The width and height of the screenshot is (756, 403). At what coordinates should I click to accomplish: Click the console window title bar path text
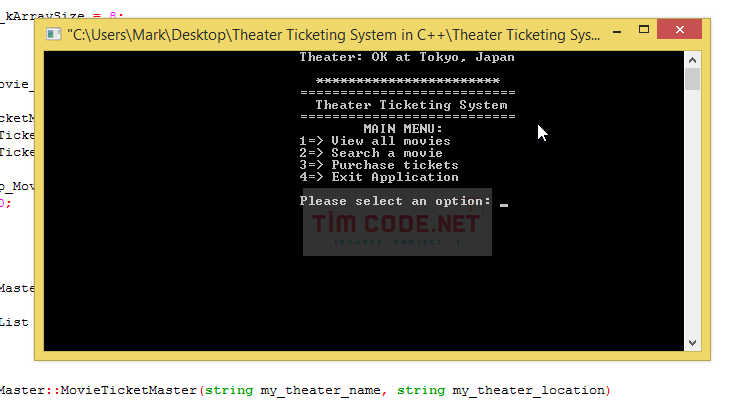point(334,35)
